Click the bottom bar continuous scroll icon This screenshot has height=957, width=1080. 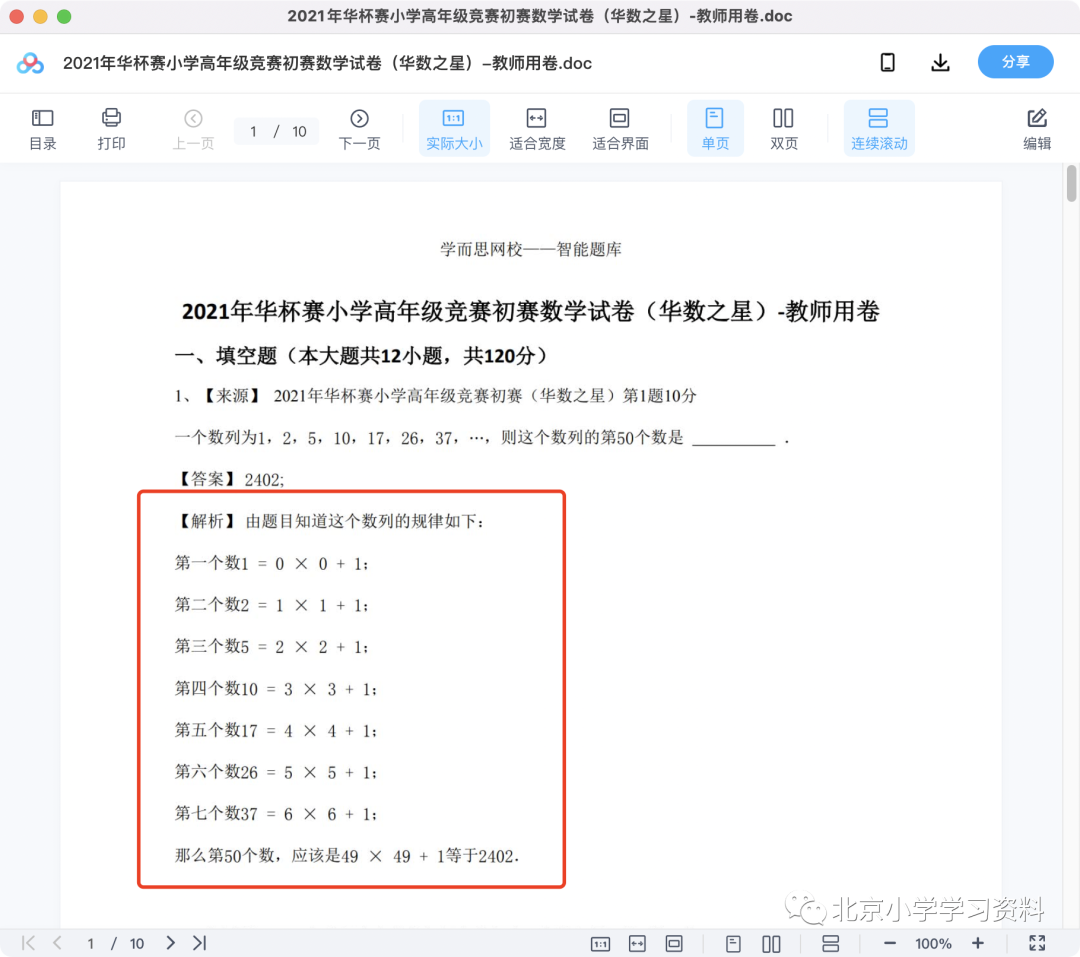(x=831, y=943)
